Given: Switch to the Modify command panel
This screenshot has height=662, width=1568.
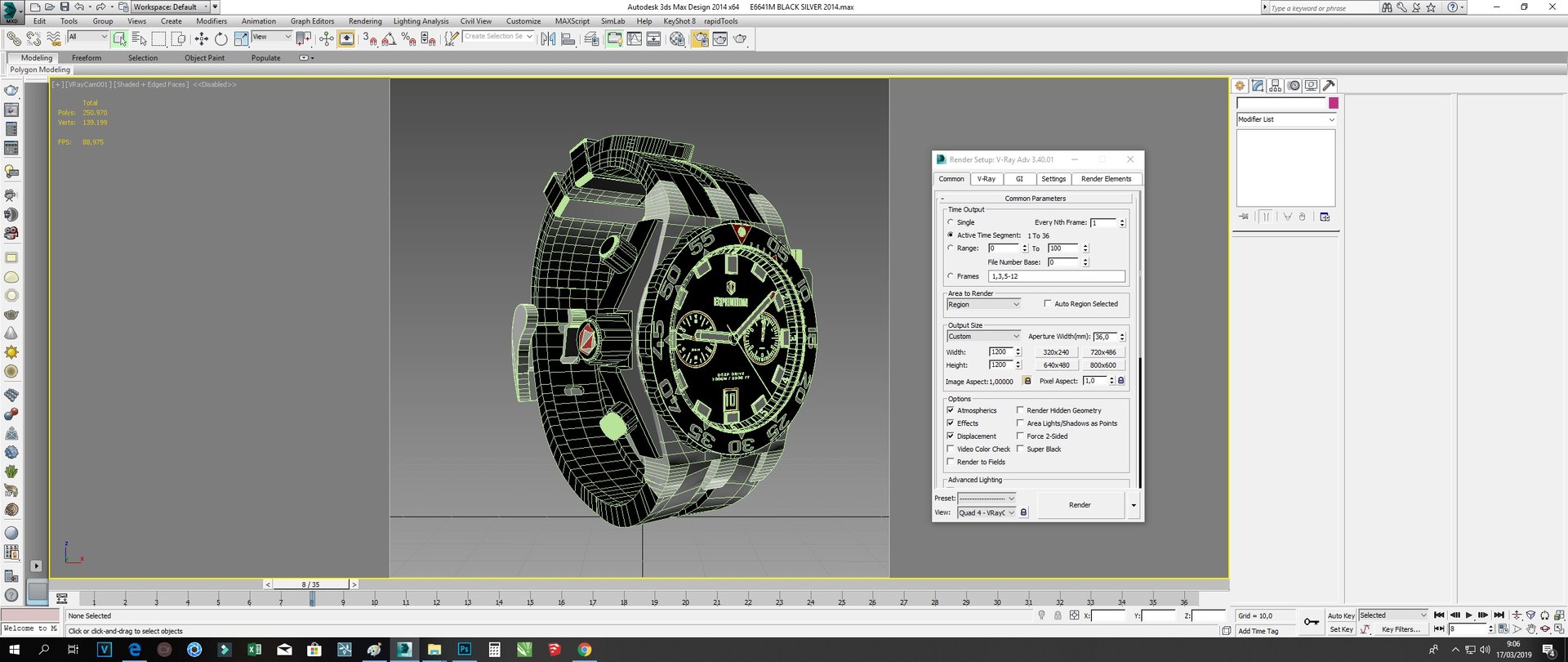Looking at the screenshot, I should click(1258, 86).
